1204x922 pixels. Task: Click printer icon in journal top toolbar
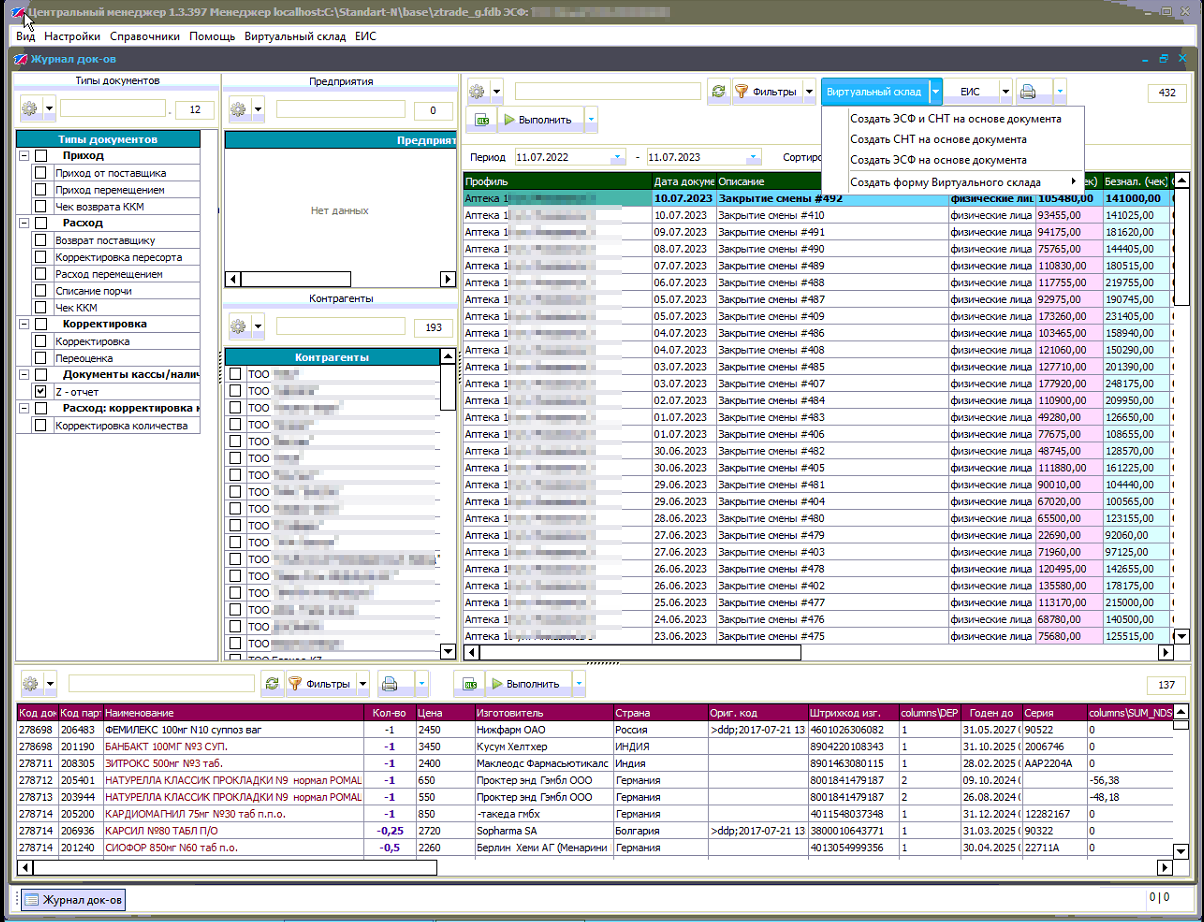1028,92
